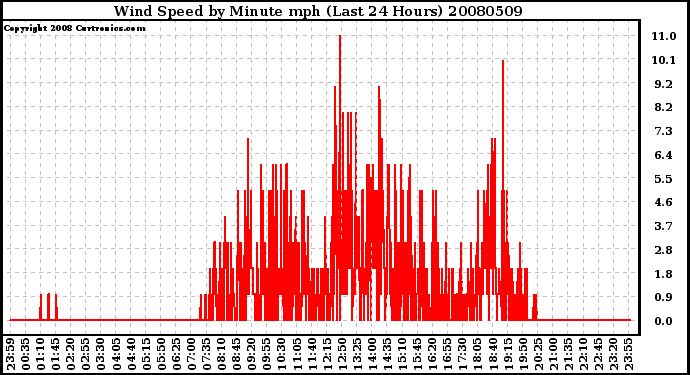The height and width of the screenshot is (375, 690).
Task: Select the 02:55 time label
Action: (x=86, y=354)
